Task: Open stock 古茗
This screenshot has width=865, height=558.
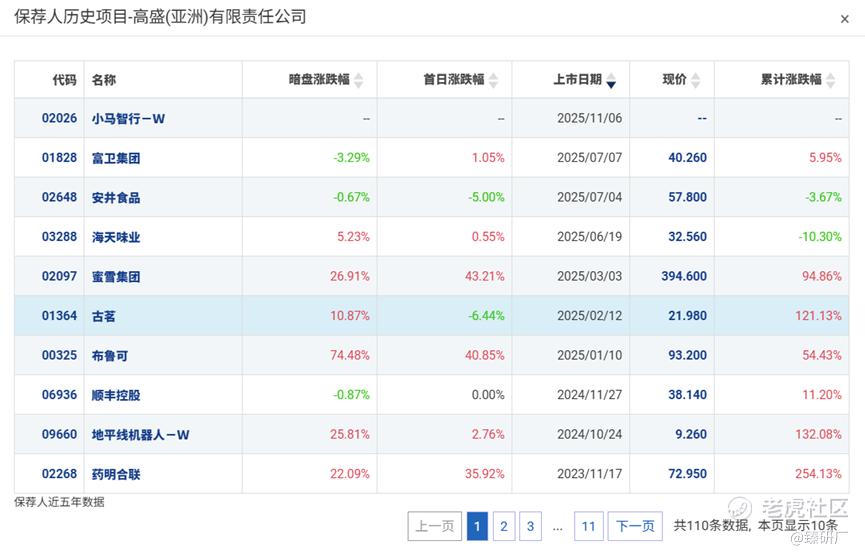Action: (104, 316)
